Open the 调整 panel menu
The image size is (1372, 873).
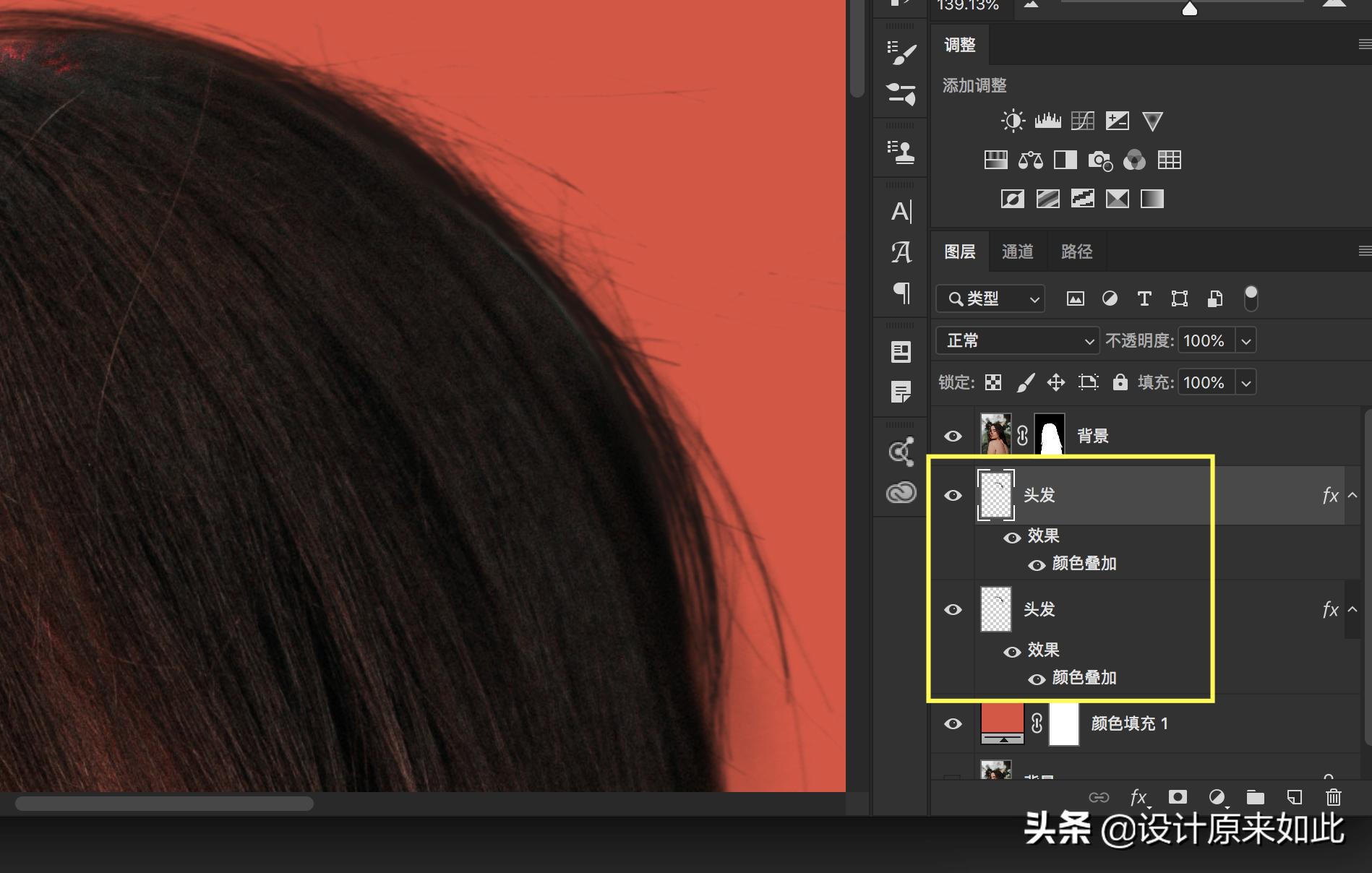point(1365,45)
